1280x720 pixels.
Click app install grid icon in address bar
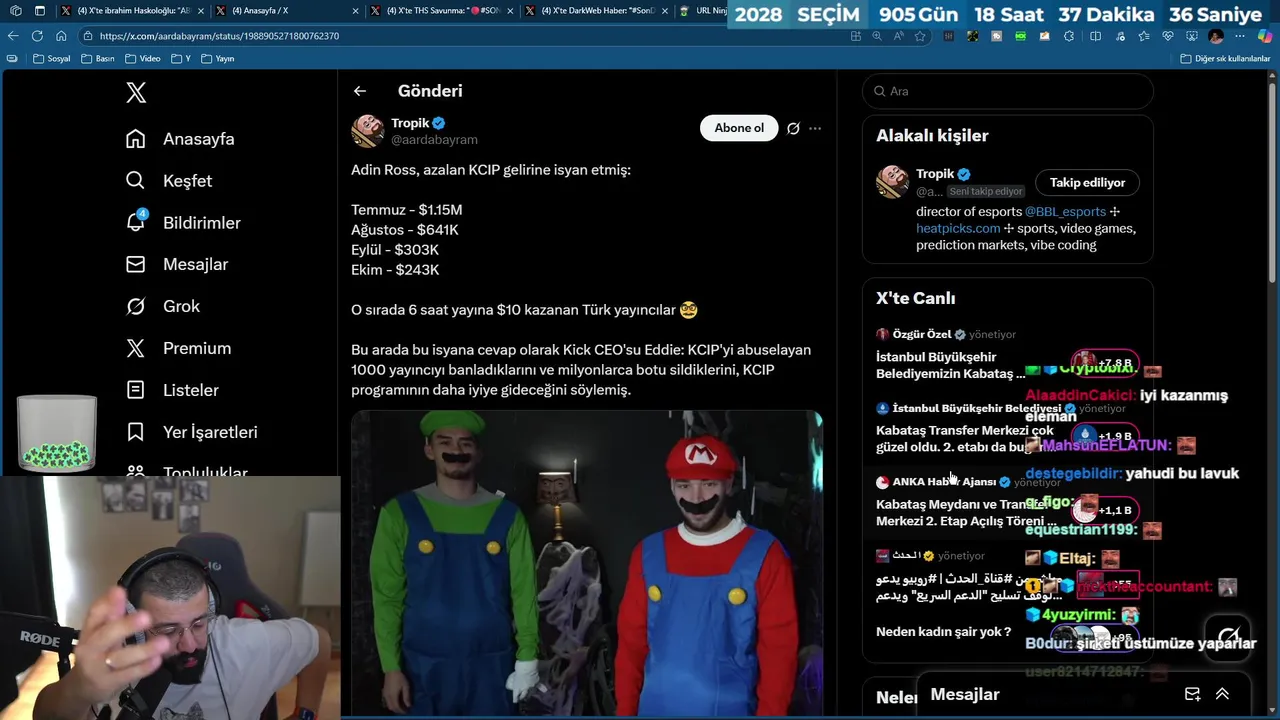[855, 36]
